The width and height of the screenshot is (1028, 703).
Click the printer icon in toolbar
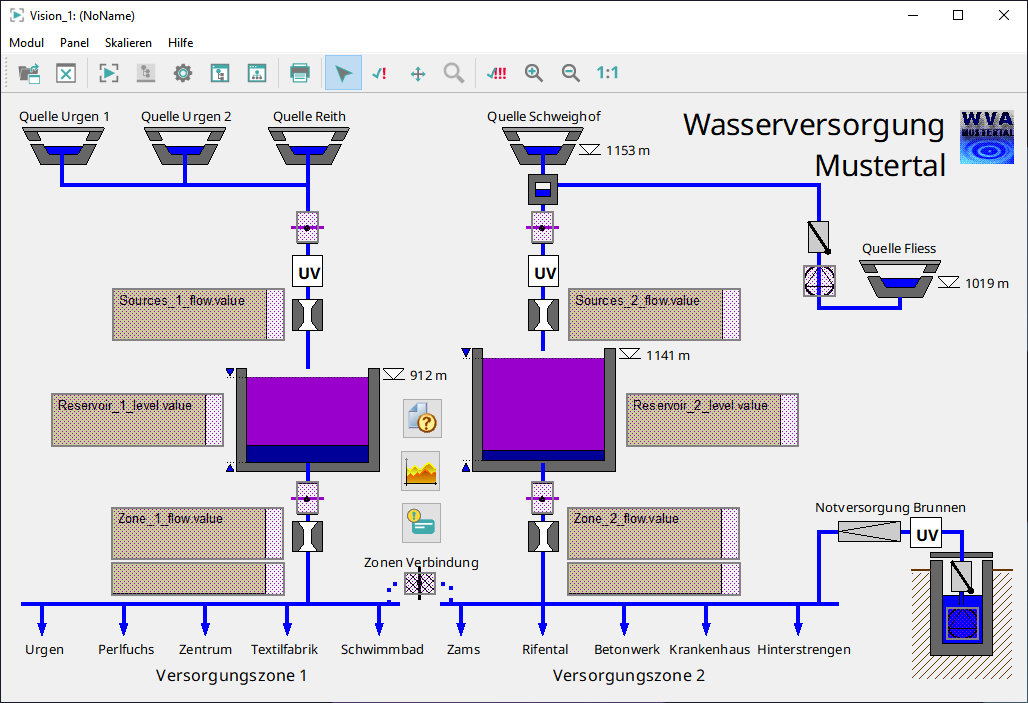[x=299, y=73]
